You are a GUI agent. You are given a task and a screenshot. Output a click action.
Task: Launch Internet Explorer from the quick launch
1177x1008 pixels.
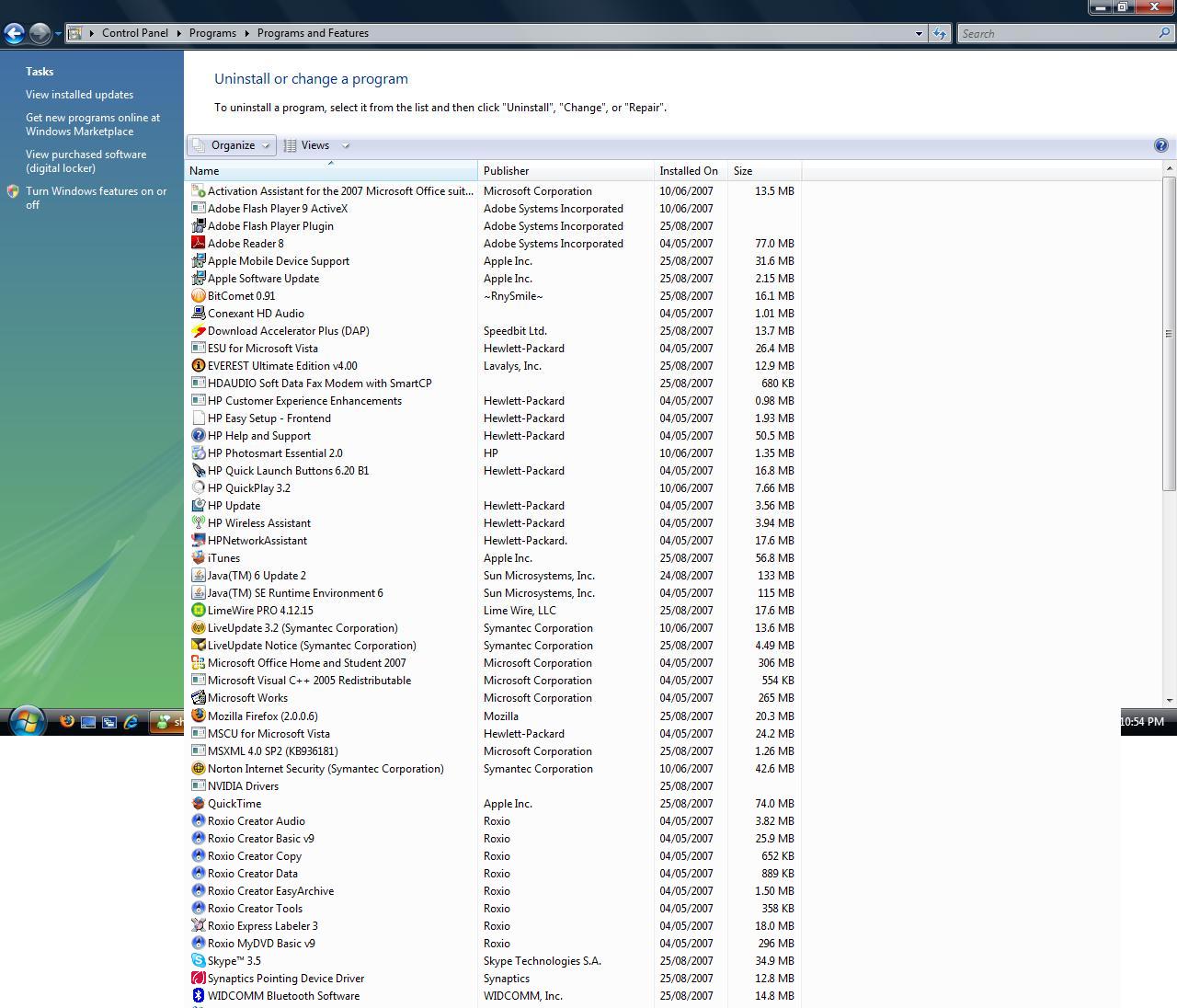pyautogui.click(x=131, y=722)
